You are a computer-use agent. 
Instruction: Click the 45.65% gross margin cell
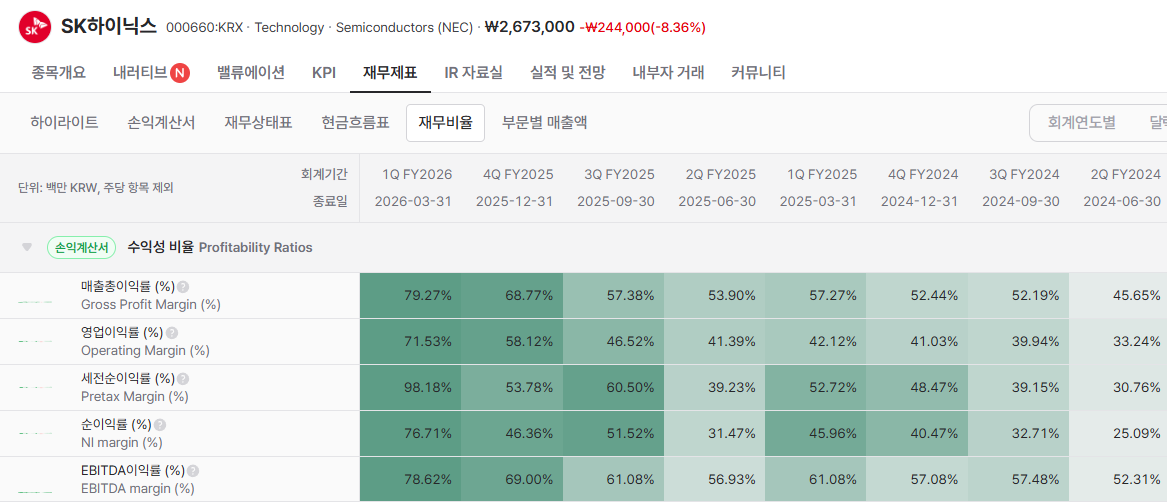click(1118, 296)
